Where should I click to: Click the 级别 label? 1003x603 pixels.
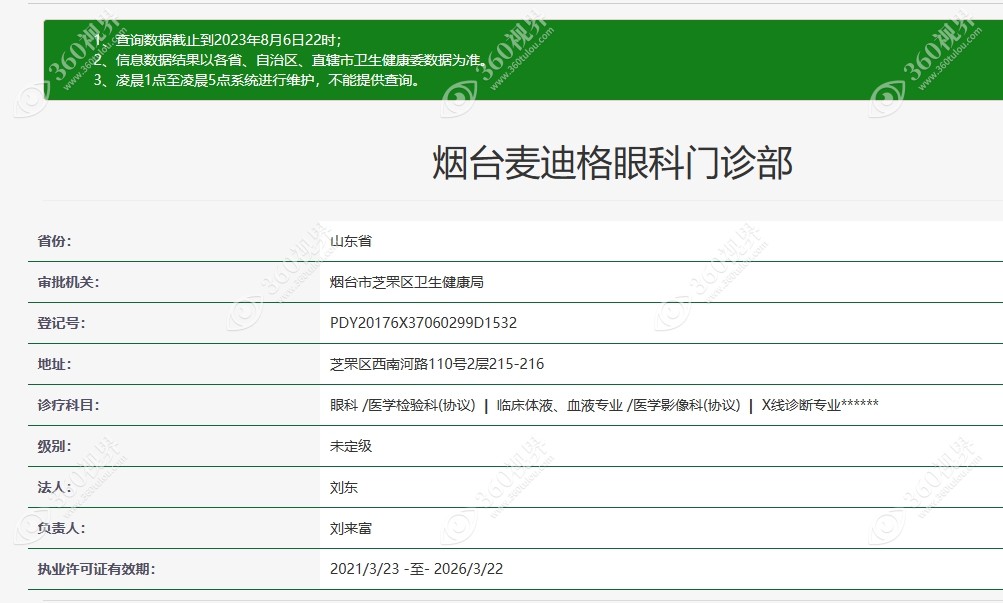pyautogui.click(x=54, y=446)
